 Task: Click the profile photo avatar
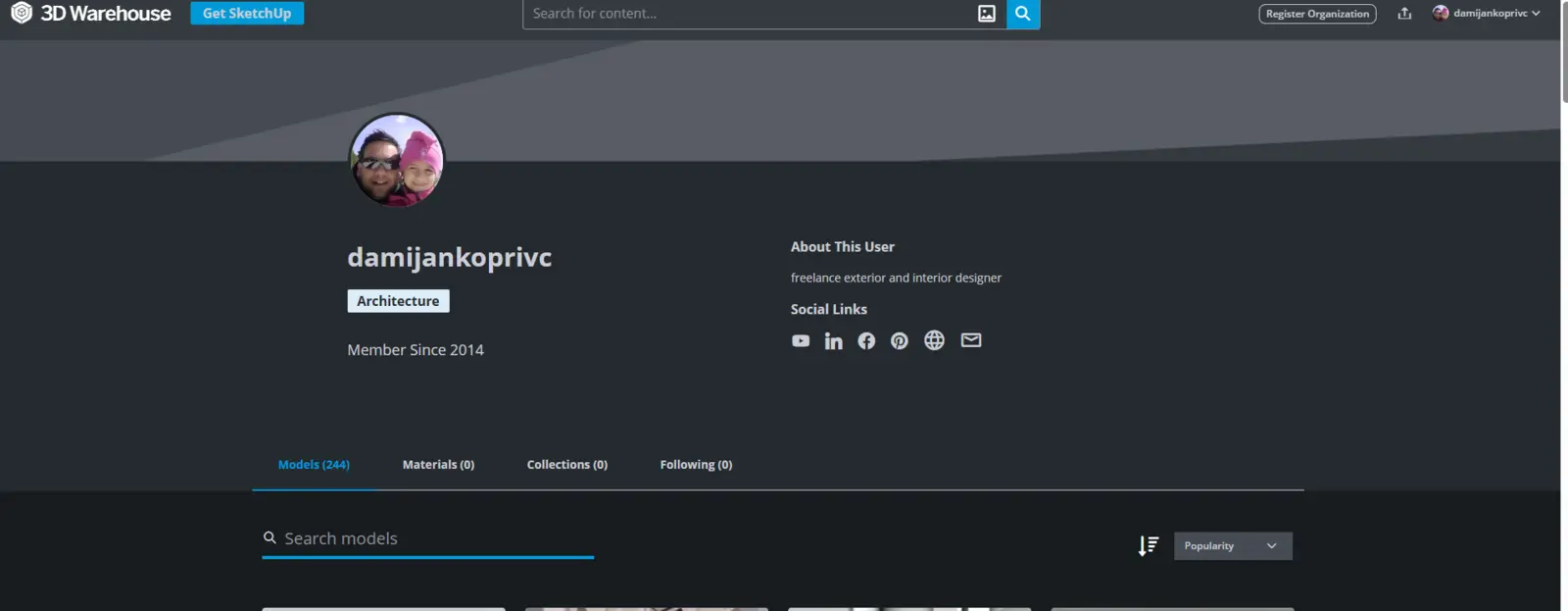397,160
